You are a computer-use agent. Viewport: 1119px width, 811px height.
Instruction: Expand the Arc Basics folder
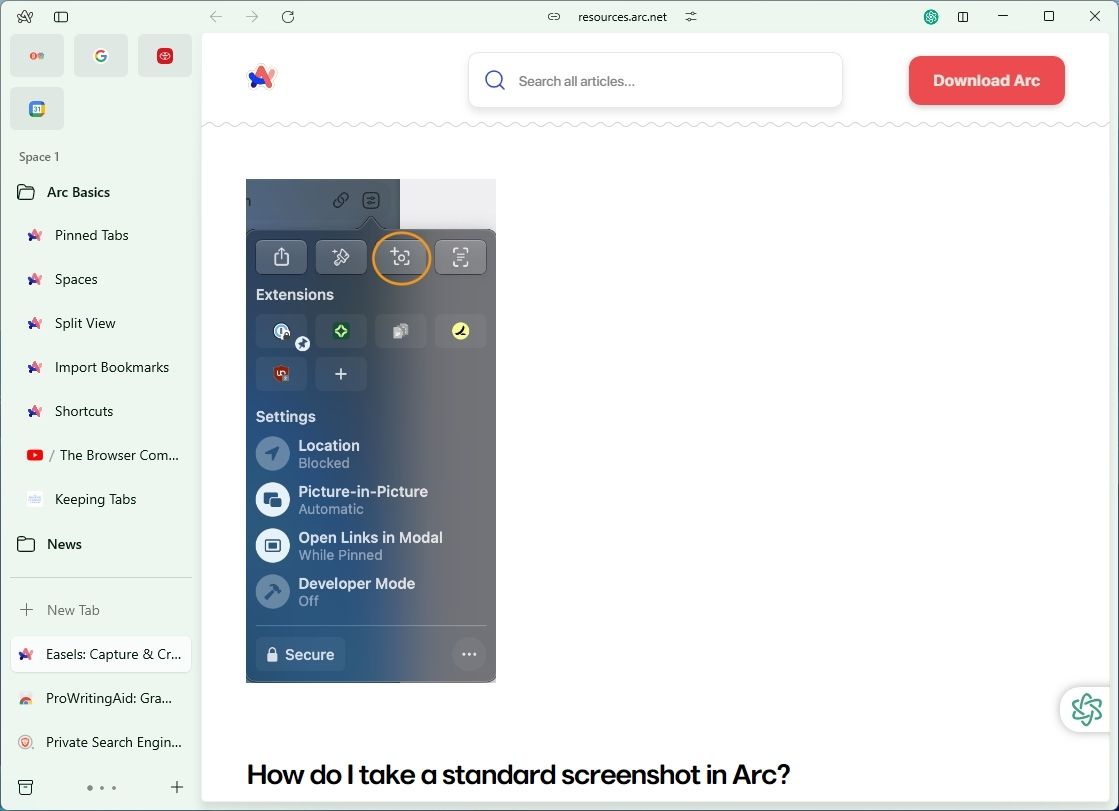pyautogui.click(x=101, y=192)
